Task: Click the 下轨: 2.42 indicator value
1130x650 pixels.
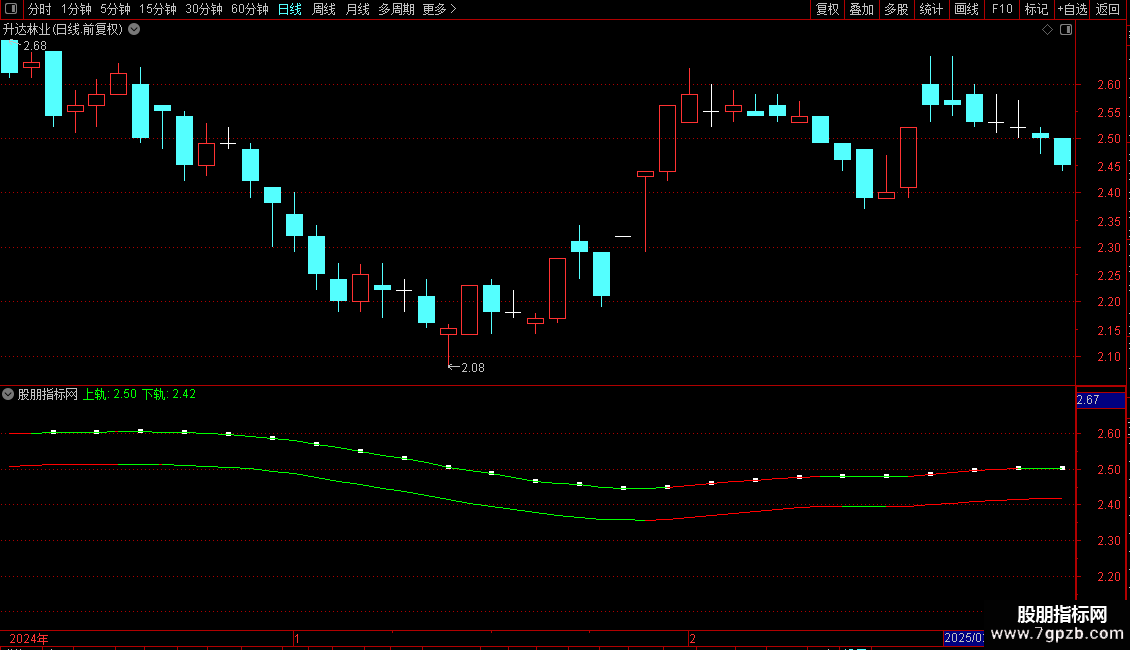Action: coord(169,394)
